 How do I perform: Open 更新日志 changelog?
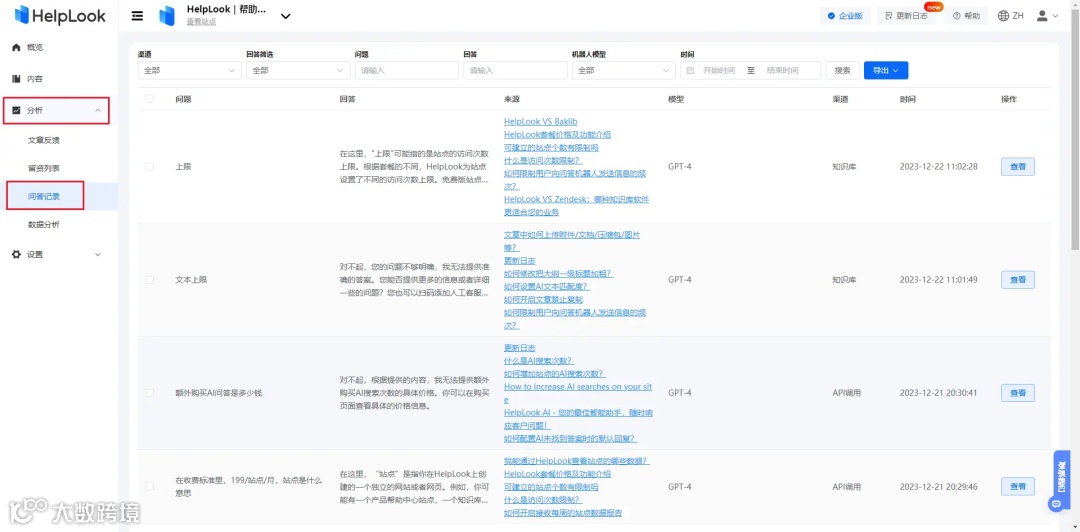click(906, 16)
